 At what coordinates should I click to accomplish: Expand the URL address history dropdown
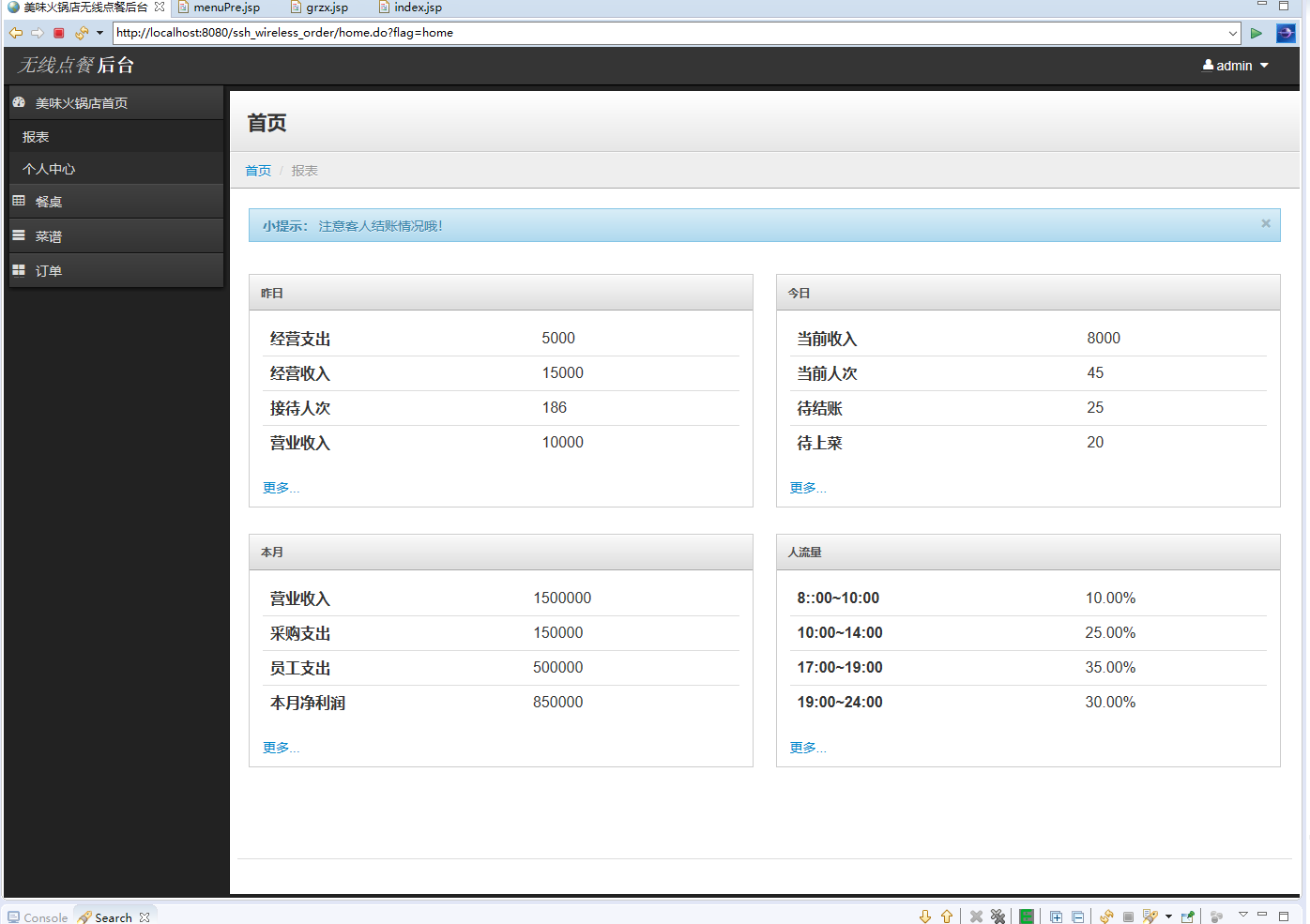click(x=1232, y=33)
